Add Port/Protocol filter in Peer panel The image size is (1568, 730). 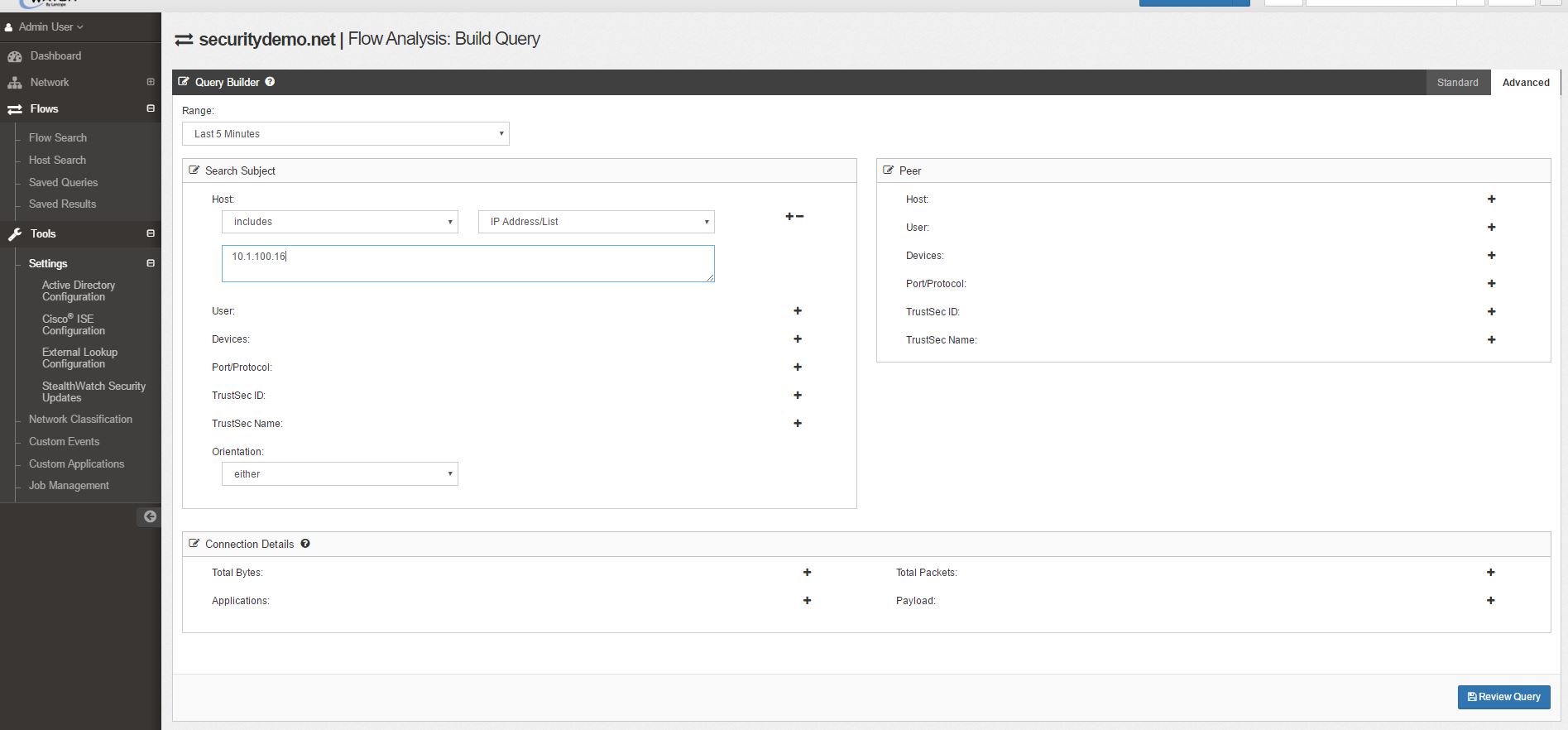[1491, 284]
